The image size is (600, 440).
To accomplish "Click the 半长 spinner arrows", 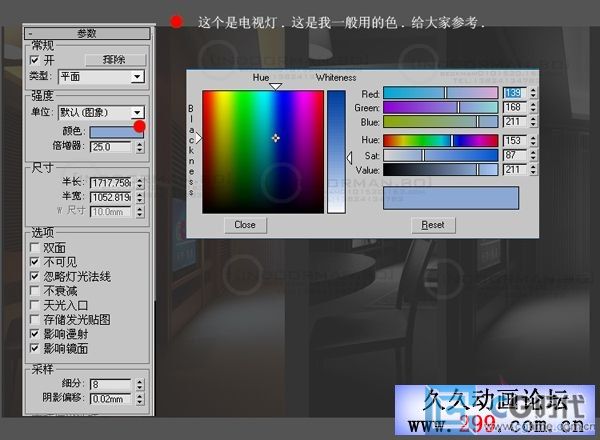I will (140, 183).
